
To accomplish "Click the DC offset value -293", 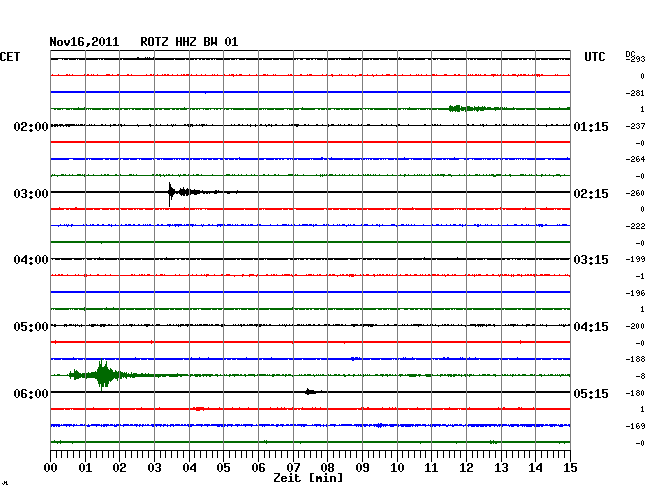I will coord(636,59).
